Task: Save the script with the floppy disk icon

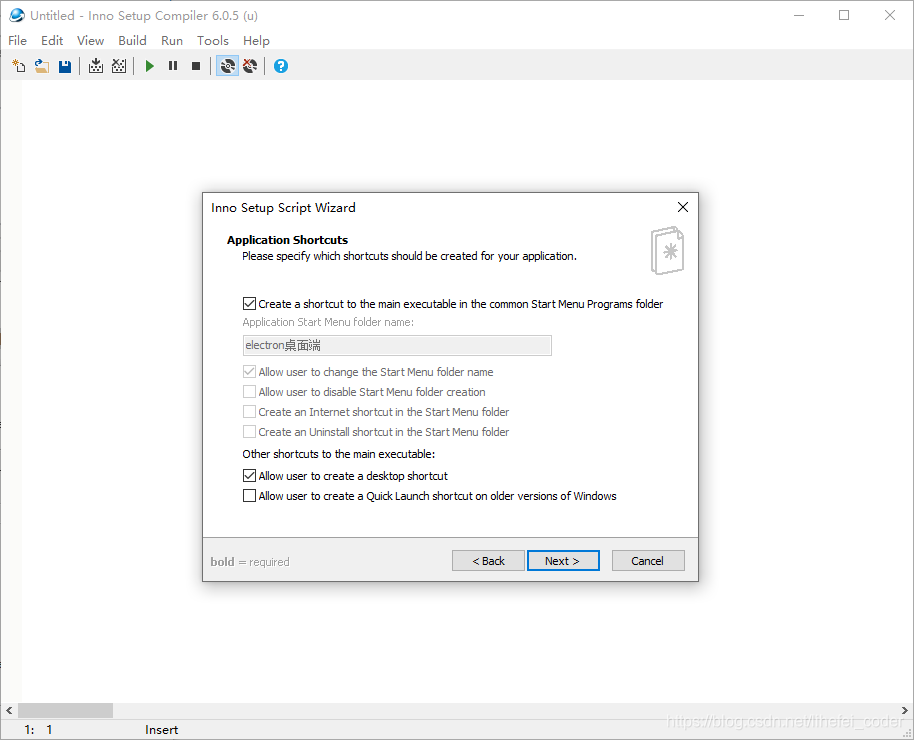Action: (x=65, y=66)
